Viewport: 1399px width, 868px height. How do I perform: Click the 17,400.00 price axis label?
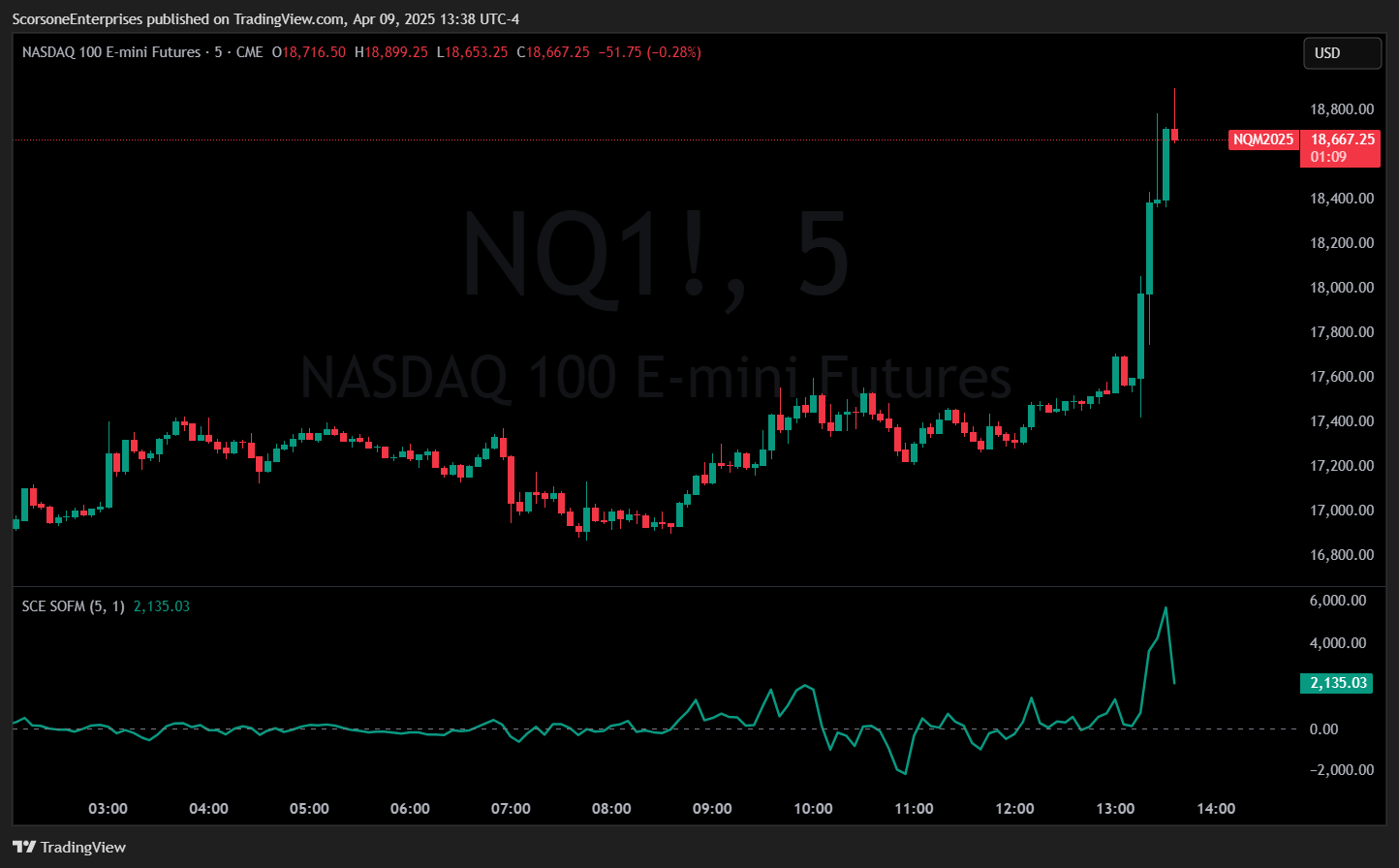tap(1342, 421)
